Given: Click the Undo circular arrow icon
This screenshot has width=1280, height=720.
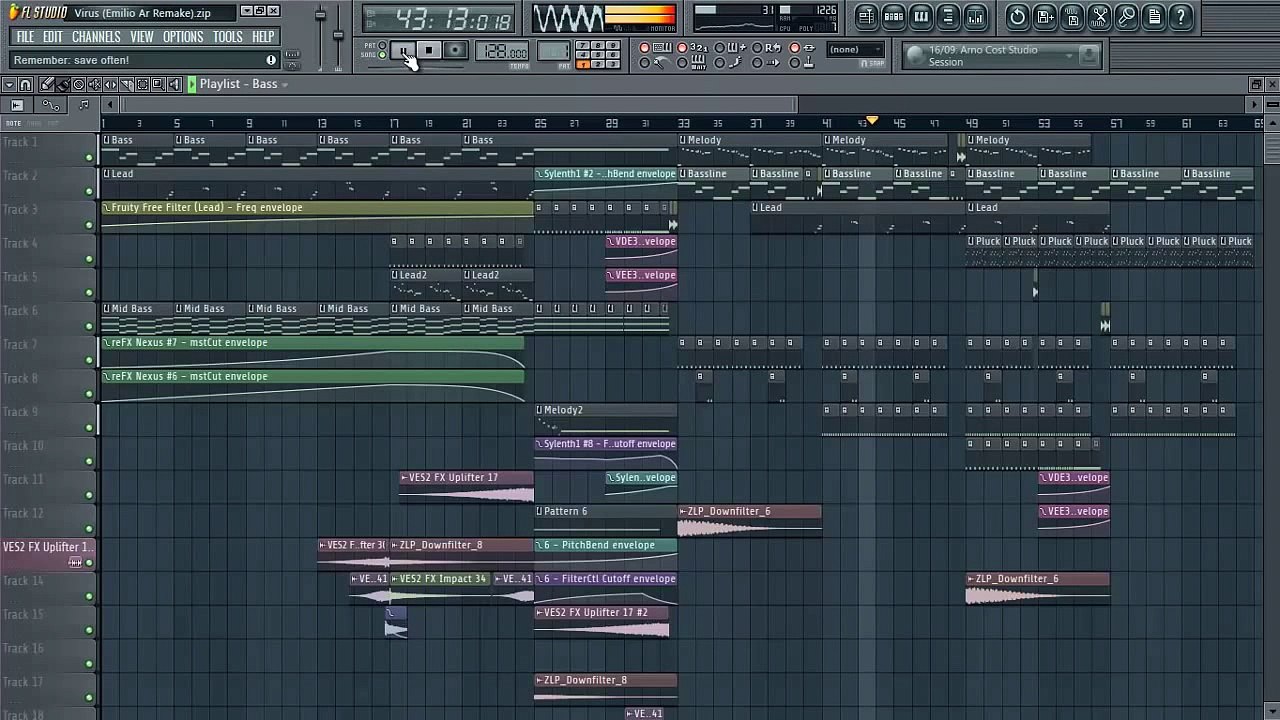Looking at the screenshot, I should click(x=1017, y=17).
